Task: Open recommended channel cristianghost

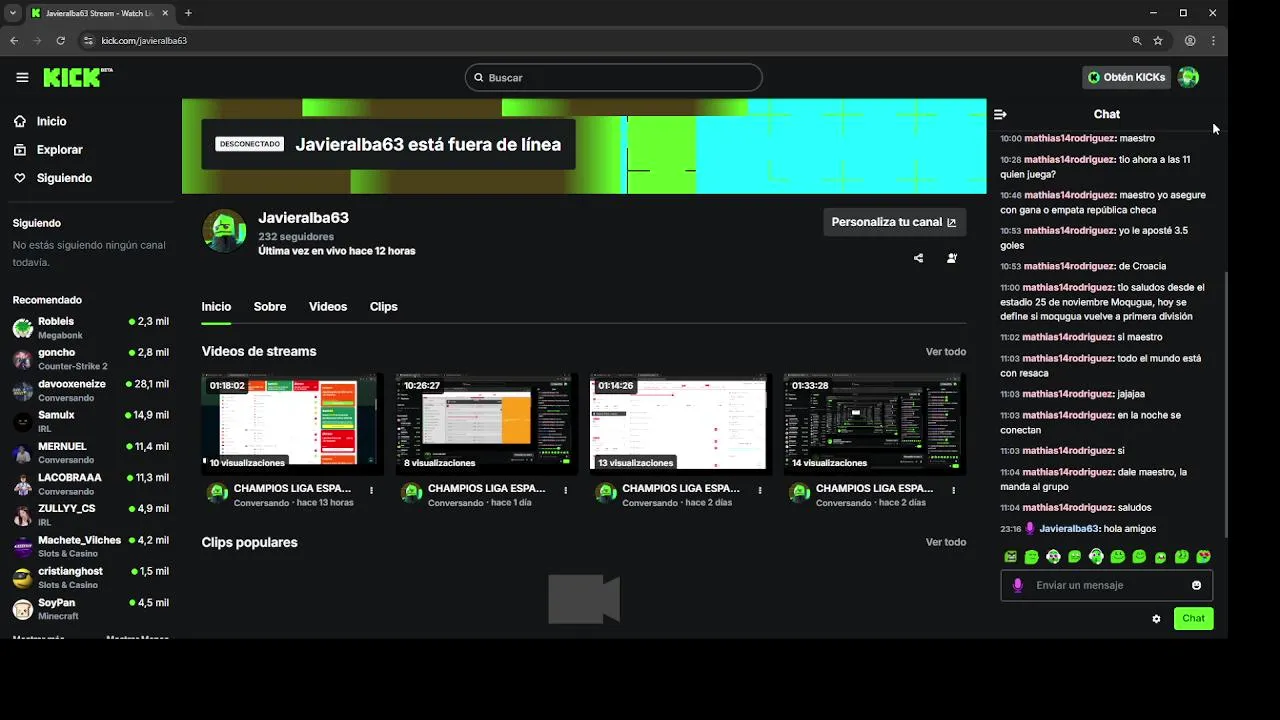Action: click(90, 578)
